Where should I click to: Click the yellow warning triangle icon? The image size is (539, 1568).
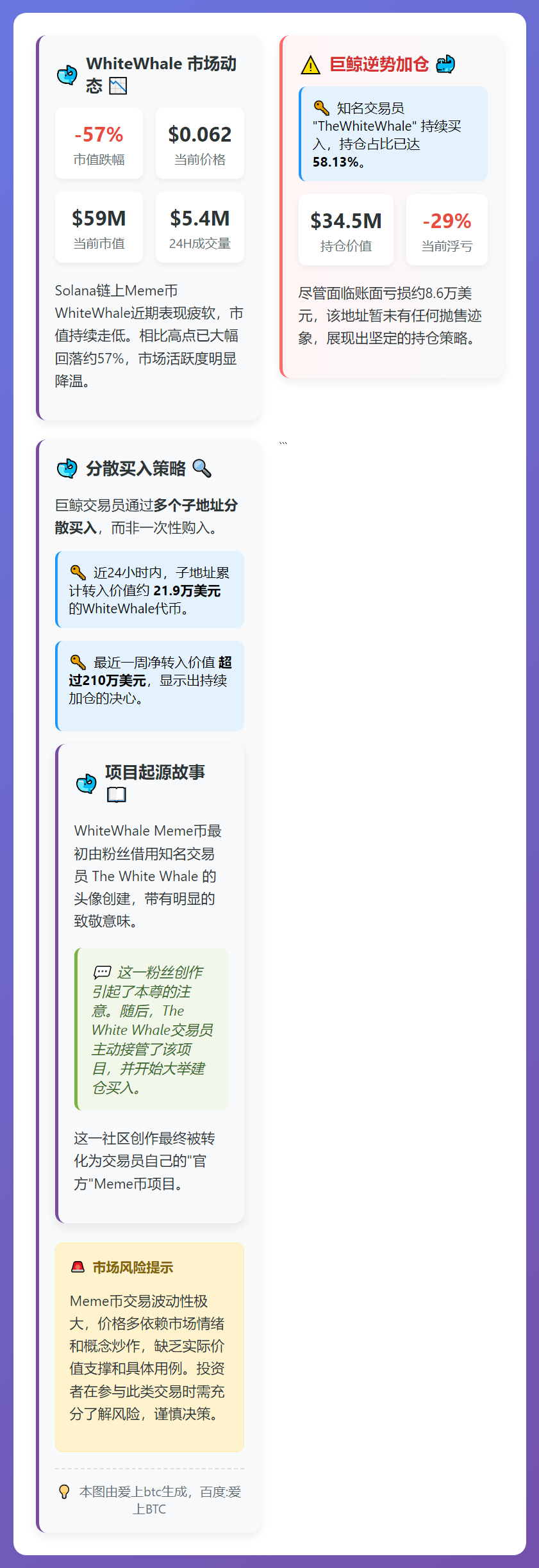click(310, 65)
